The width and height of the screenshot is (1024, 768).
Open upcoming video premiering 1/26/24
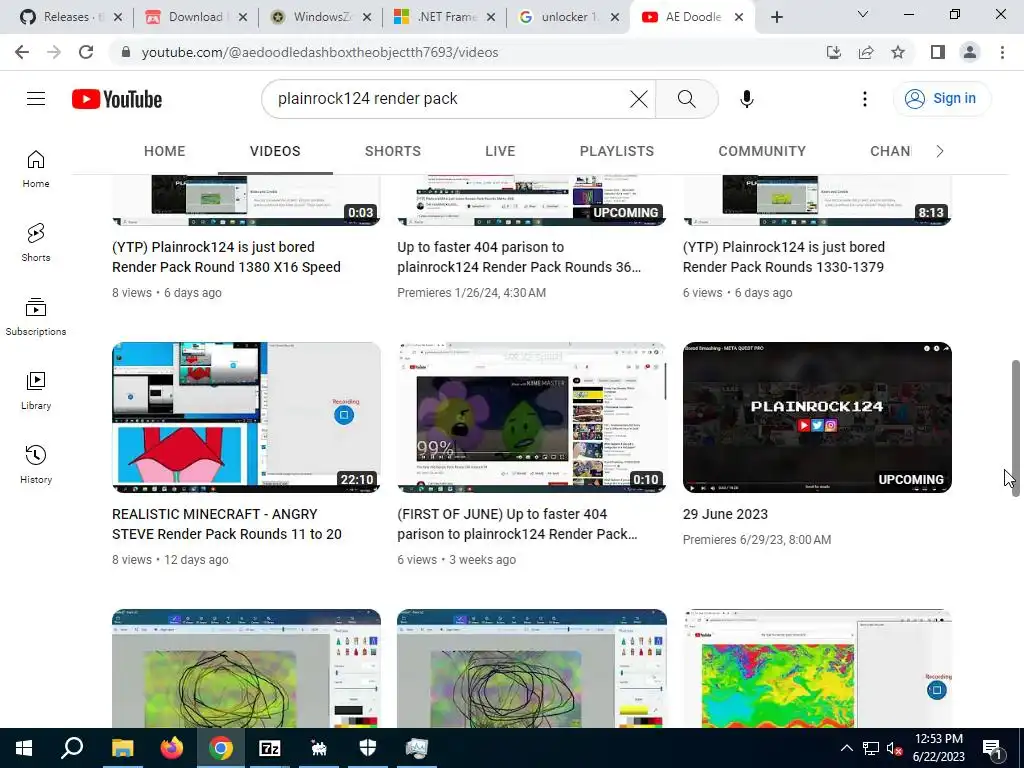click(519, 257)
